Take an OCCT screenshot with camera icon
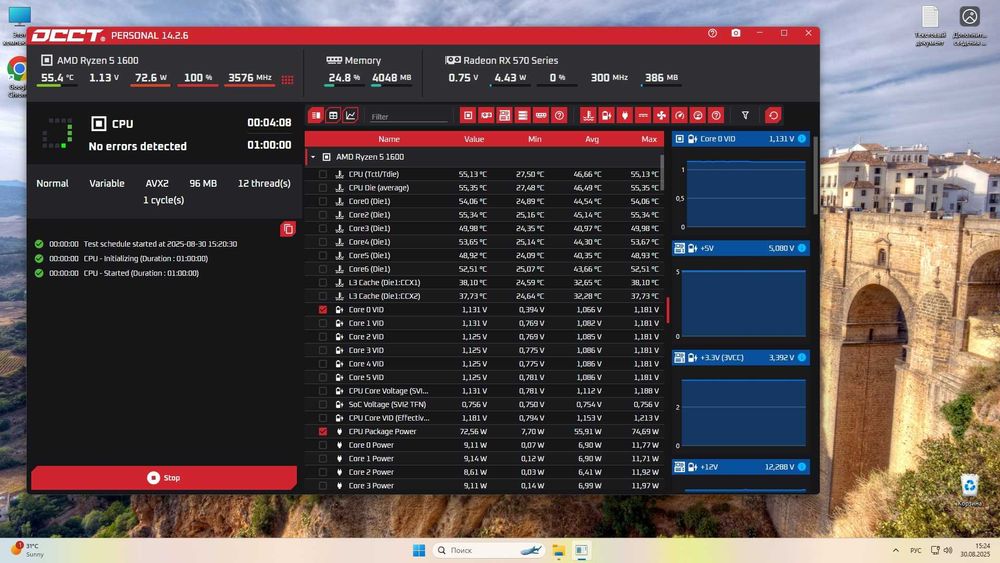Screen dimensions: 1000x563 point(736,33)
